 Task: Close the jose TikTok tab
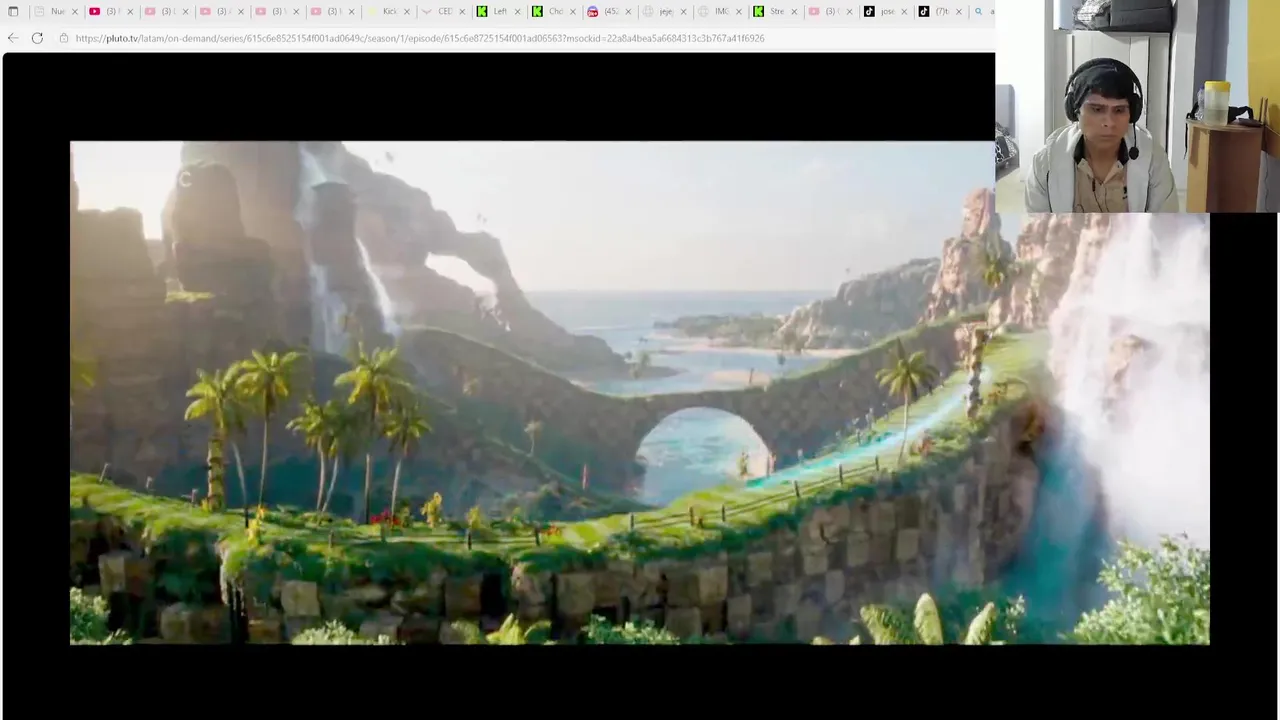(x=904, y=11)
